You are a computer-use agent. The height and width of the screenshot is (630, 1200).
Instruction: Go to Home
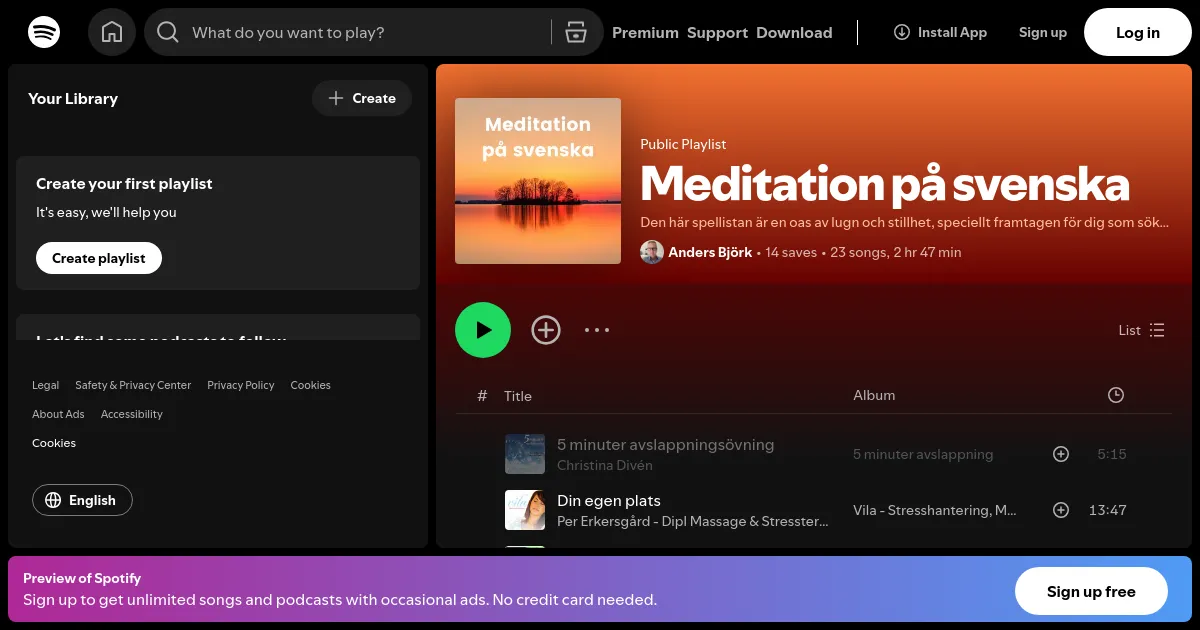point(112,31)
